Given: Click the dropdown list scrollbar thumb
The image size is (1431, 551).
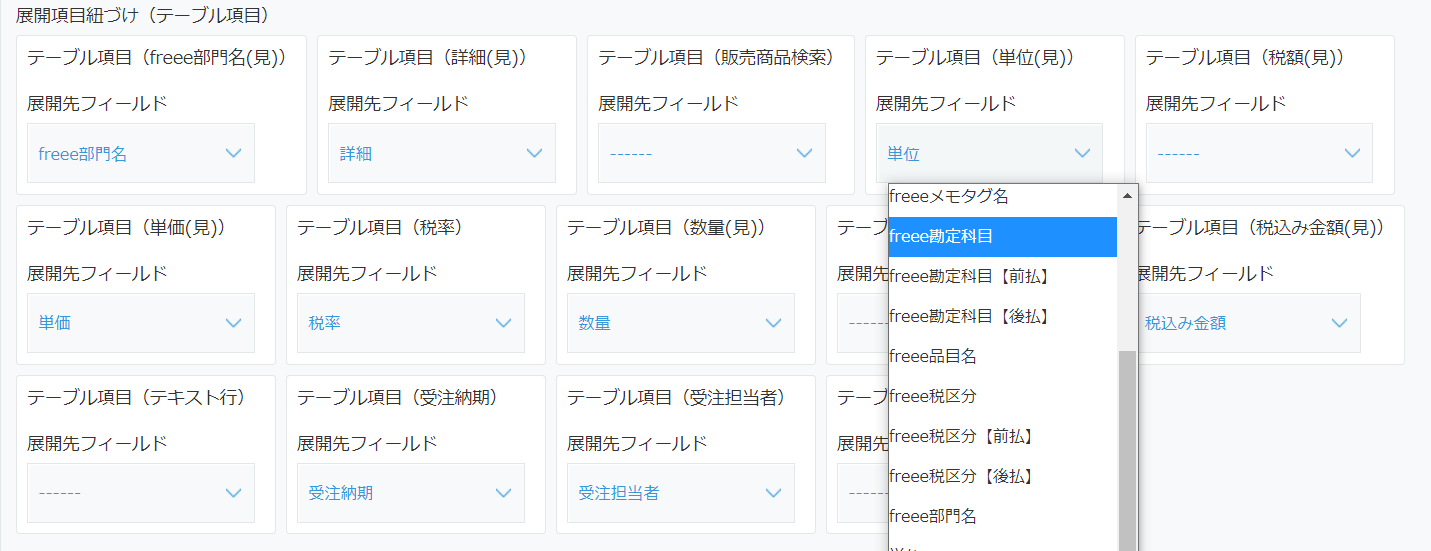Looking at the screenshot, I should tap(1127, 450).
